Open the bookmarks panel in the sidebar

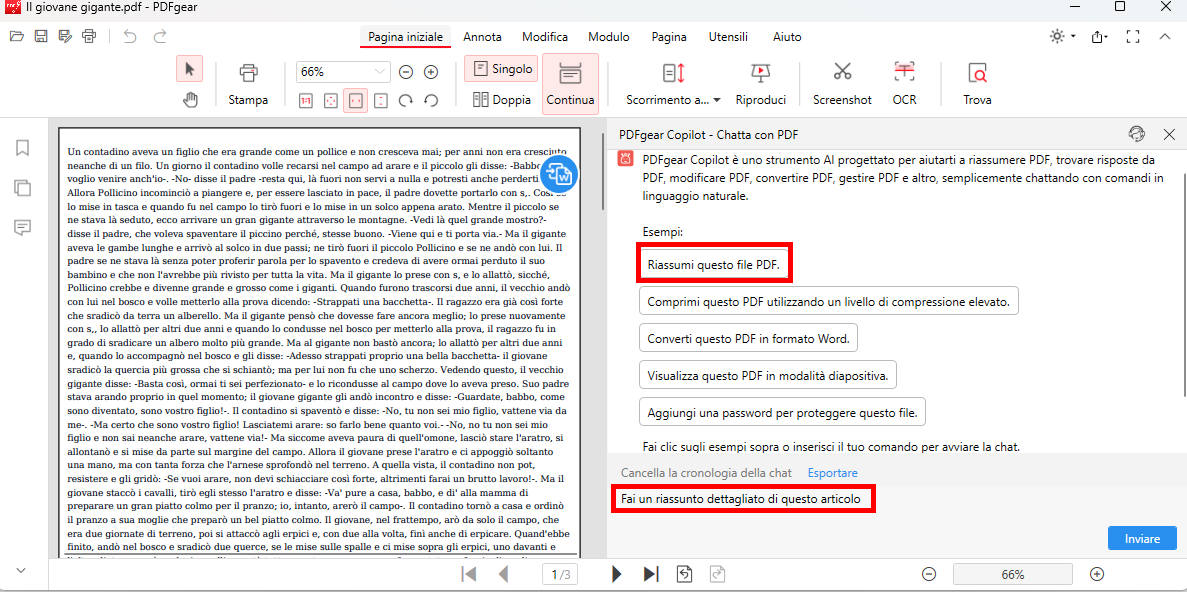21,146
